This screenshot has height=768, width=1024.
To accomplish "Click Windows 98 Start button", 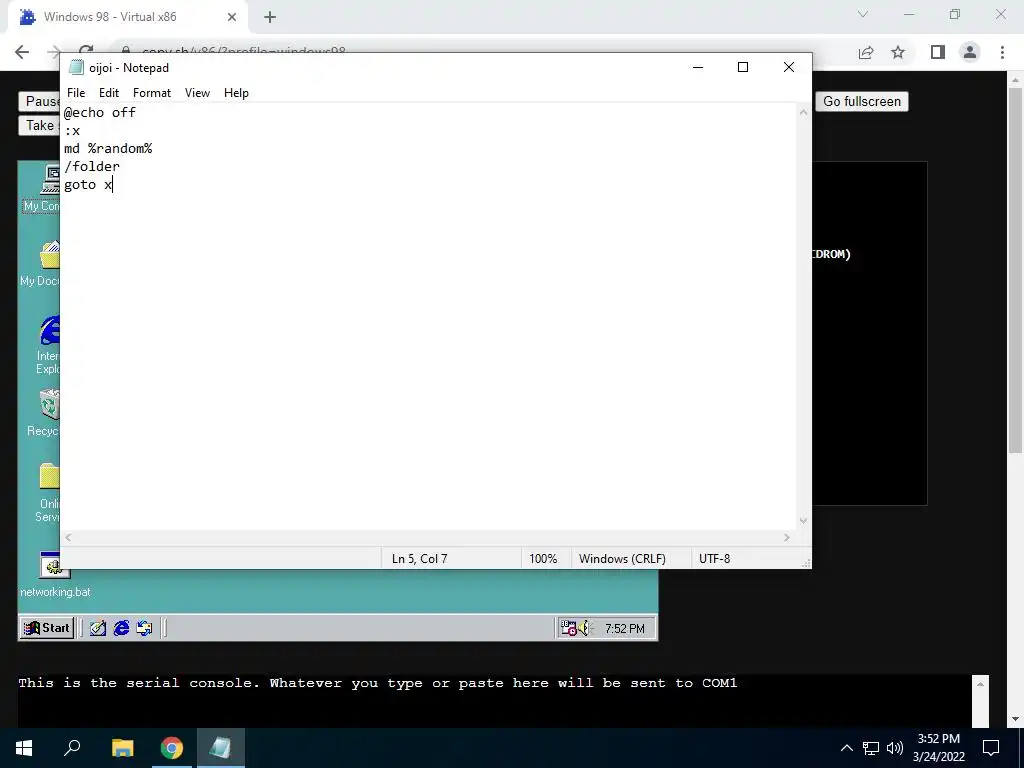I will click(46, 628).
